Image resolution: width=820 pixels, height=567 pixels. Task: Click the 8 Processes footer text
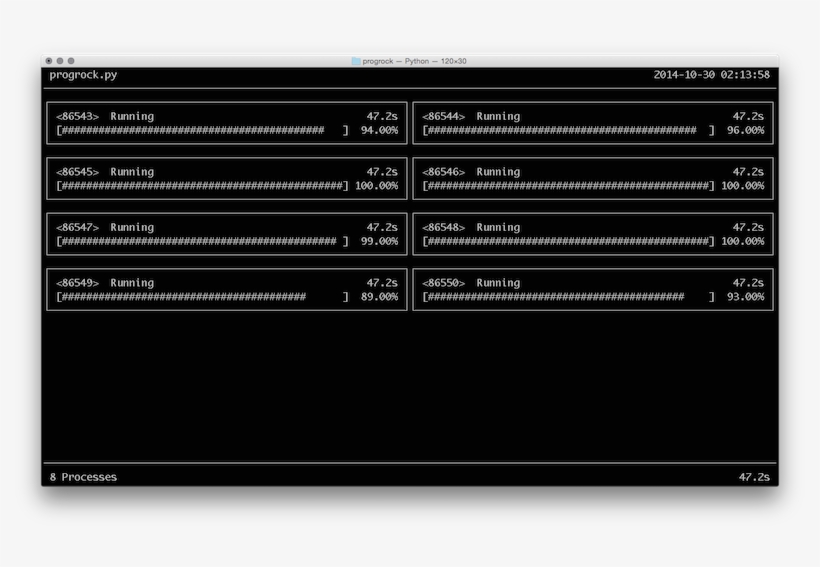83,477
